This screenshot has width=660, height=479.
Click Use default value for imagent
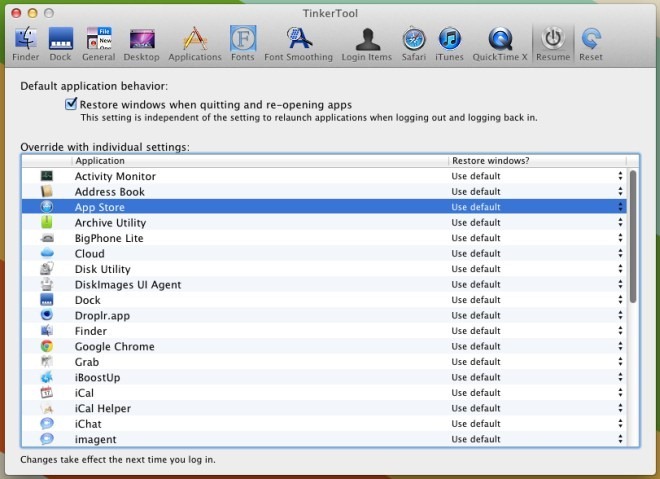(x=476, y=439)
